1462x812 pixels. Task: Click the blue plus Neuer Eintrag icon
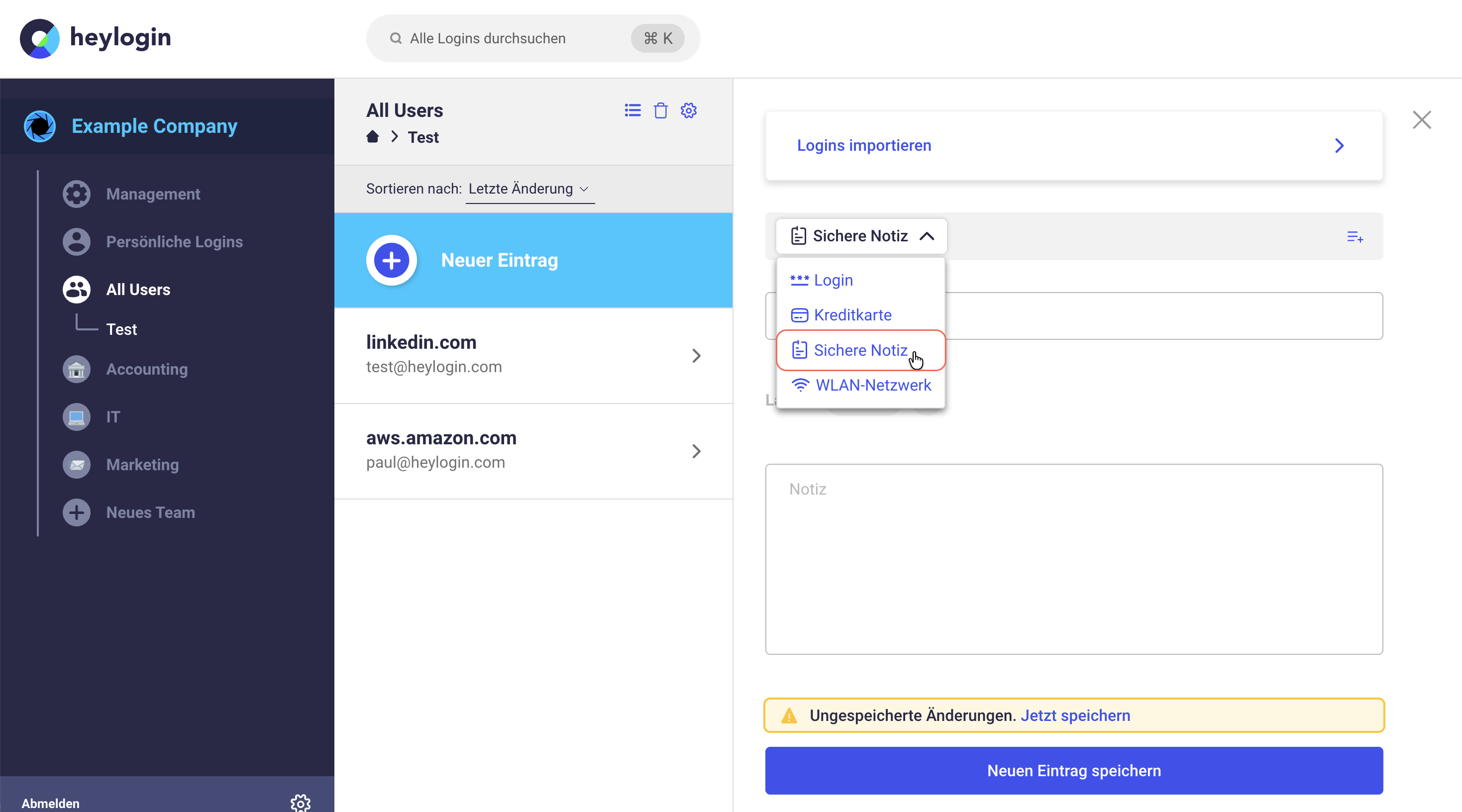[392, 260]
